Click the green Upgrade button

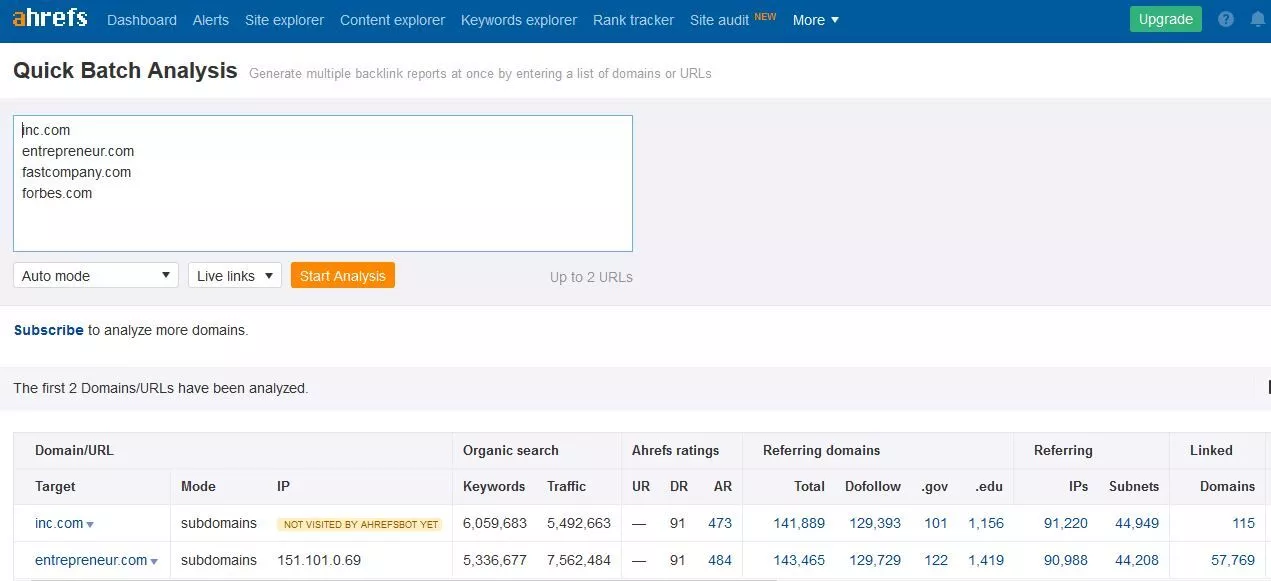click(x=1165, y=19)
